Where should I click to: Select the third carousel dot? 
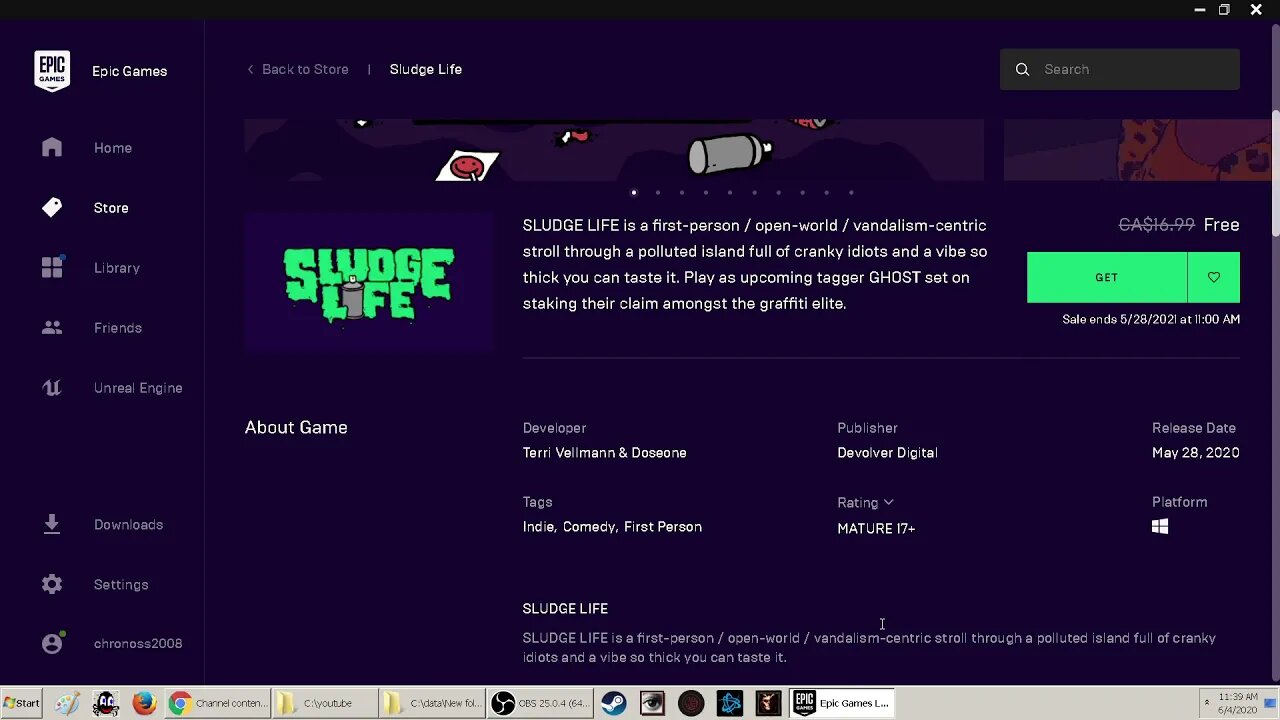(x=682, y=192)
